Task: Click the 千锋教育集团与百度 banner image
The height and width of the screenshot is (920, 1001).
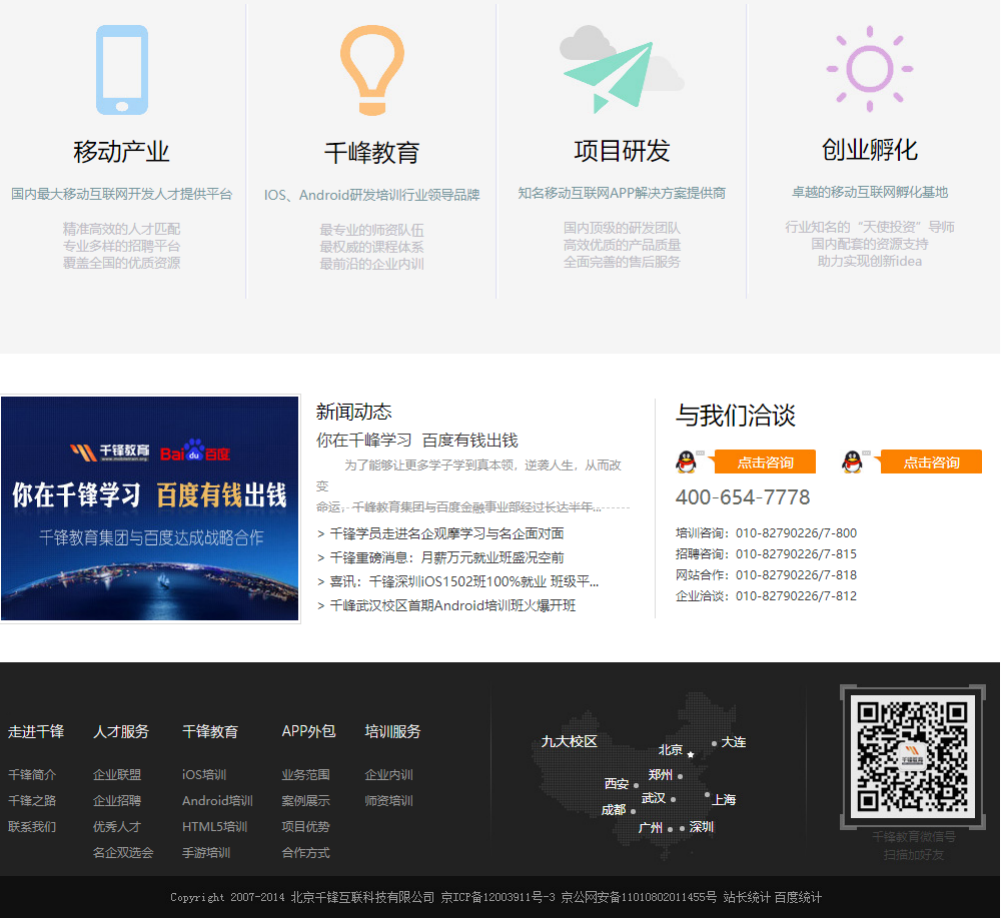Action: (x=150, y=508)
